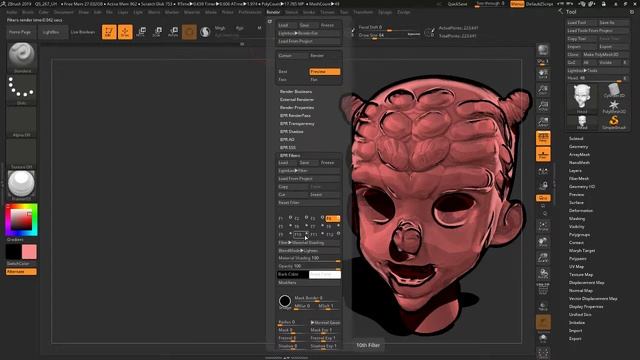This screenshot has width=640, height=360.
Task: Open the Preferences menu
Action: 250,12
